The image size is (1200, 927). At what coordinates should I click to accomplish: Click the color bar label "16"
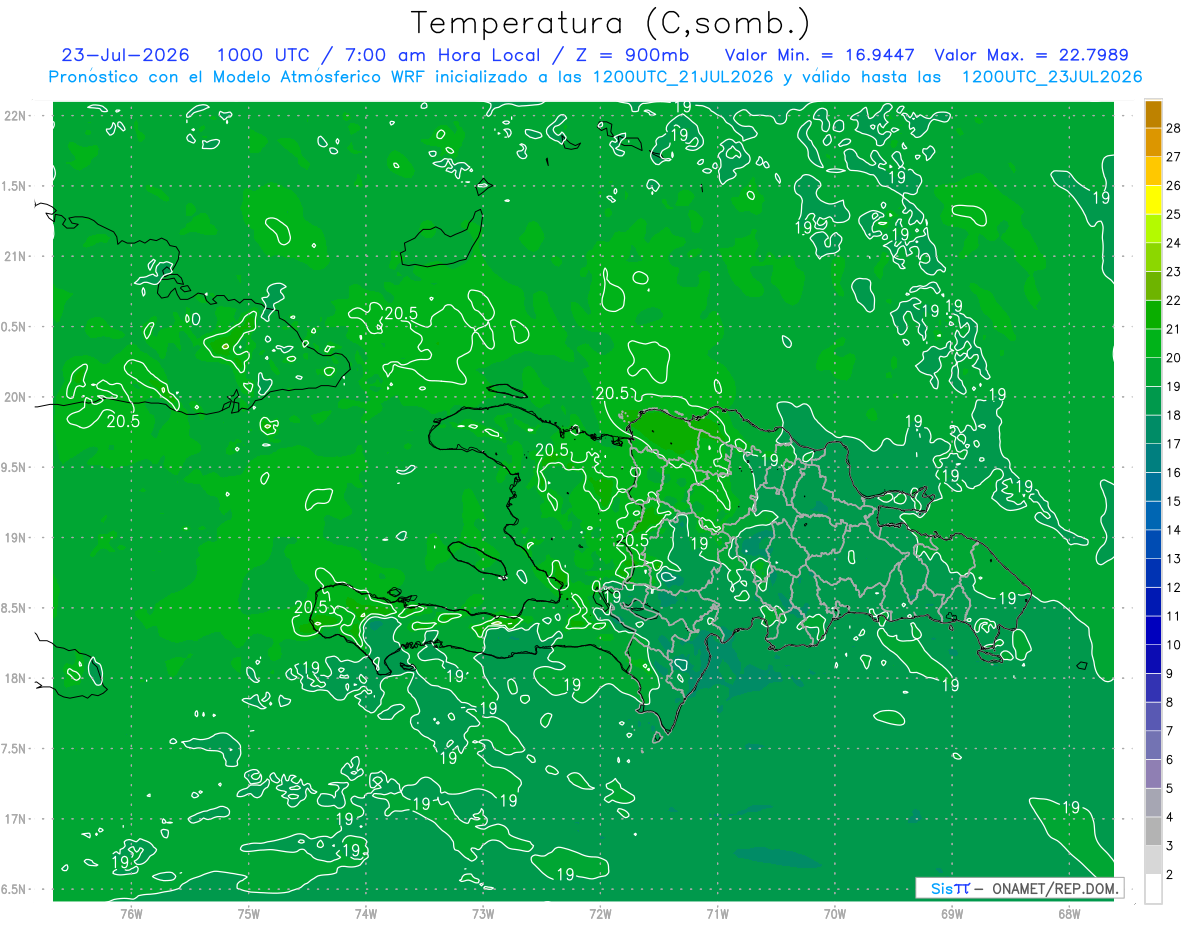[x=1174, y=472]
